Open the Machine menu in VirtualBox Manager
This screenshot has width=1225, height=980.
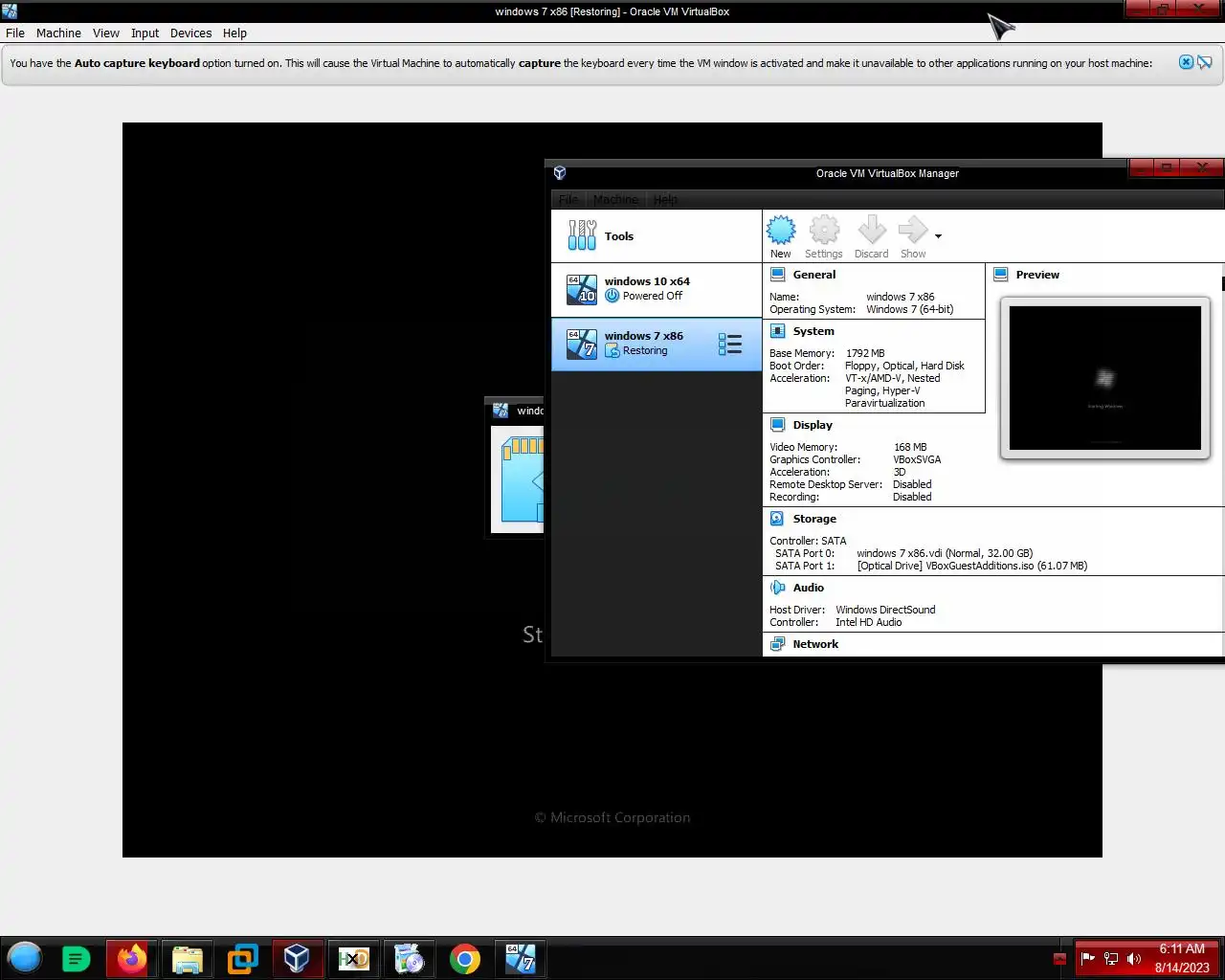pos(615,199)
